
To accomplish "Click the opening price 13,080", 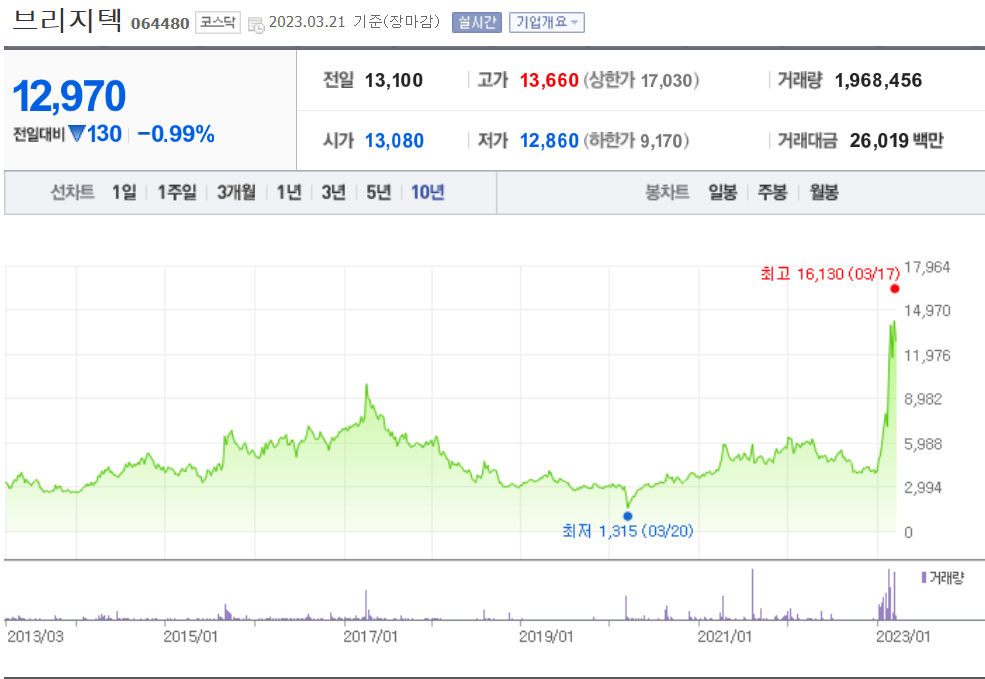I will (x=395, y=141).
